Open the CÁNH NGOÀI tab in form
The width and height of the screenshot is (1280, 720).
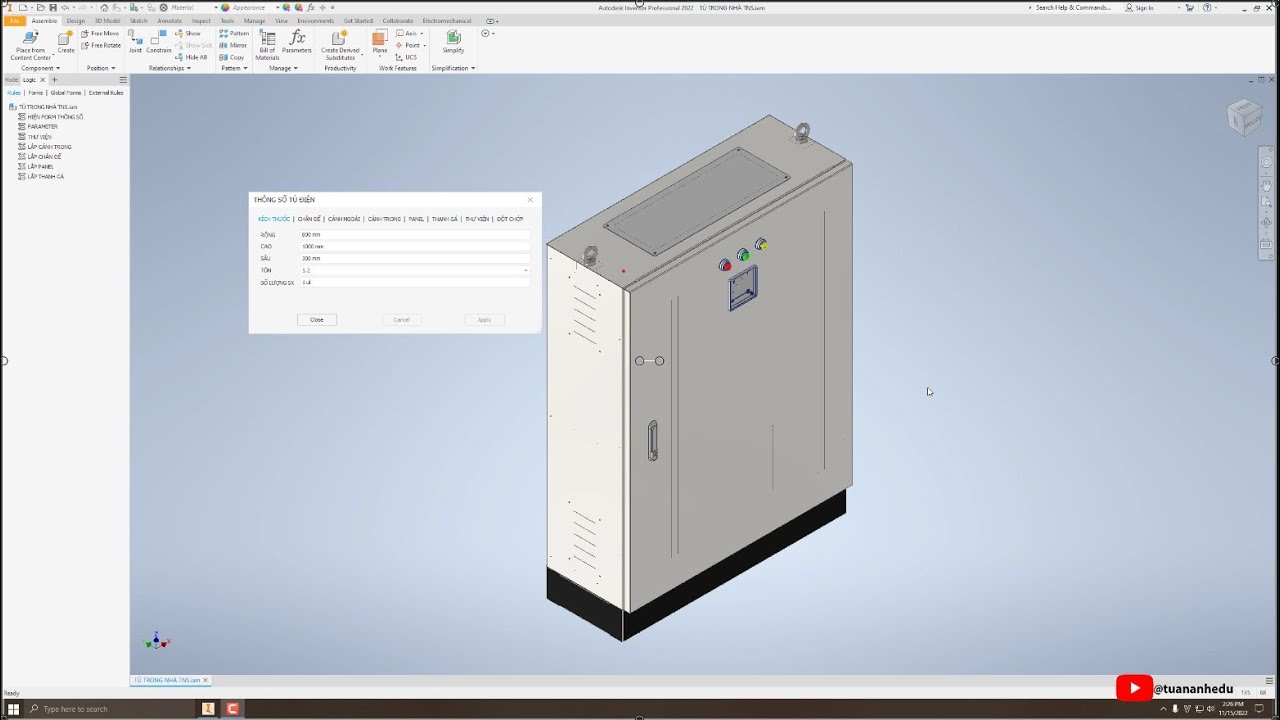[344, 219]
